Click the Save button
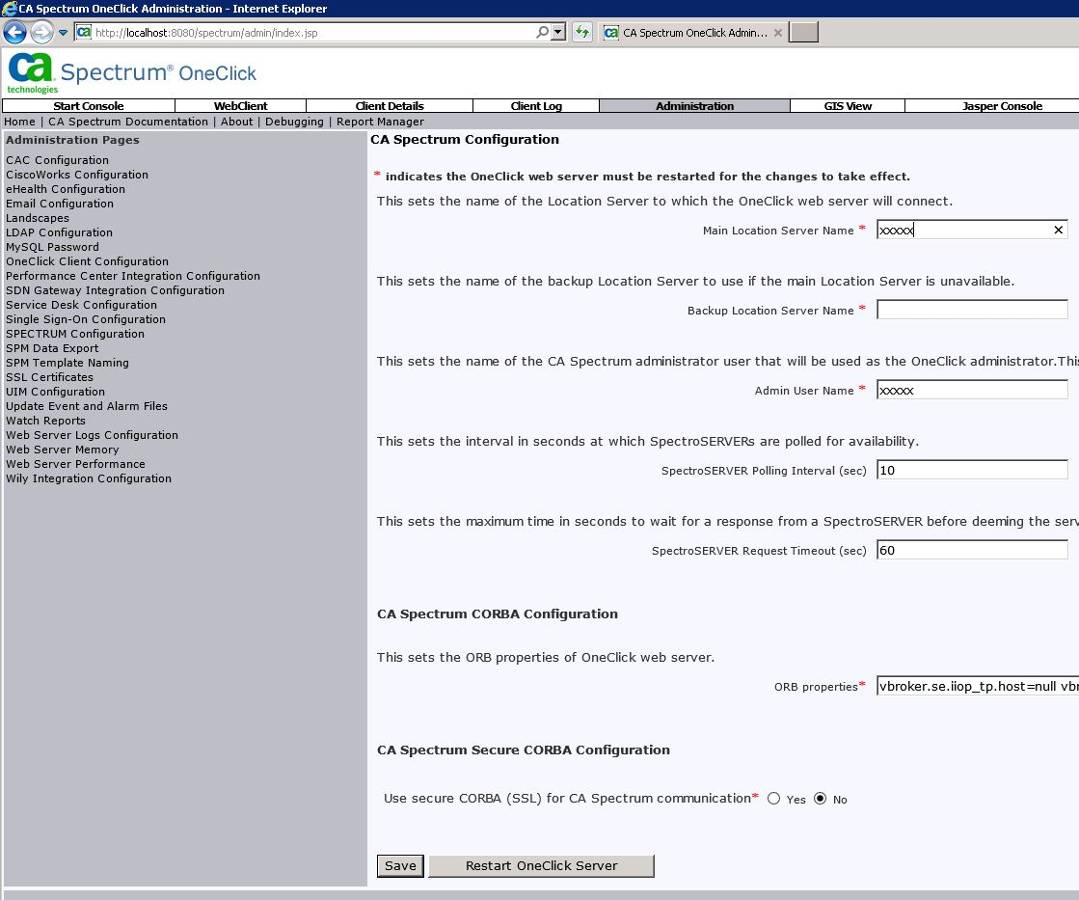The image size is (1079, 900). click(x=400, y=866)
